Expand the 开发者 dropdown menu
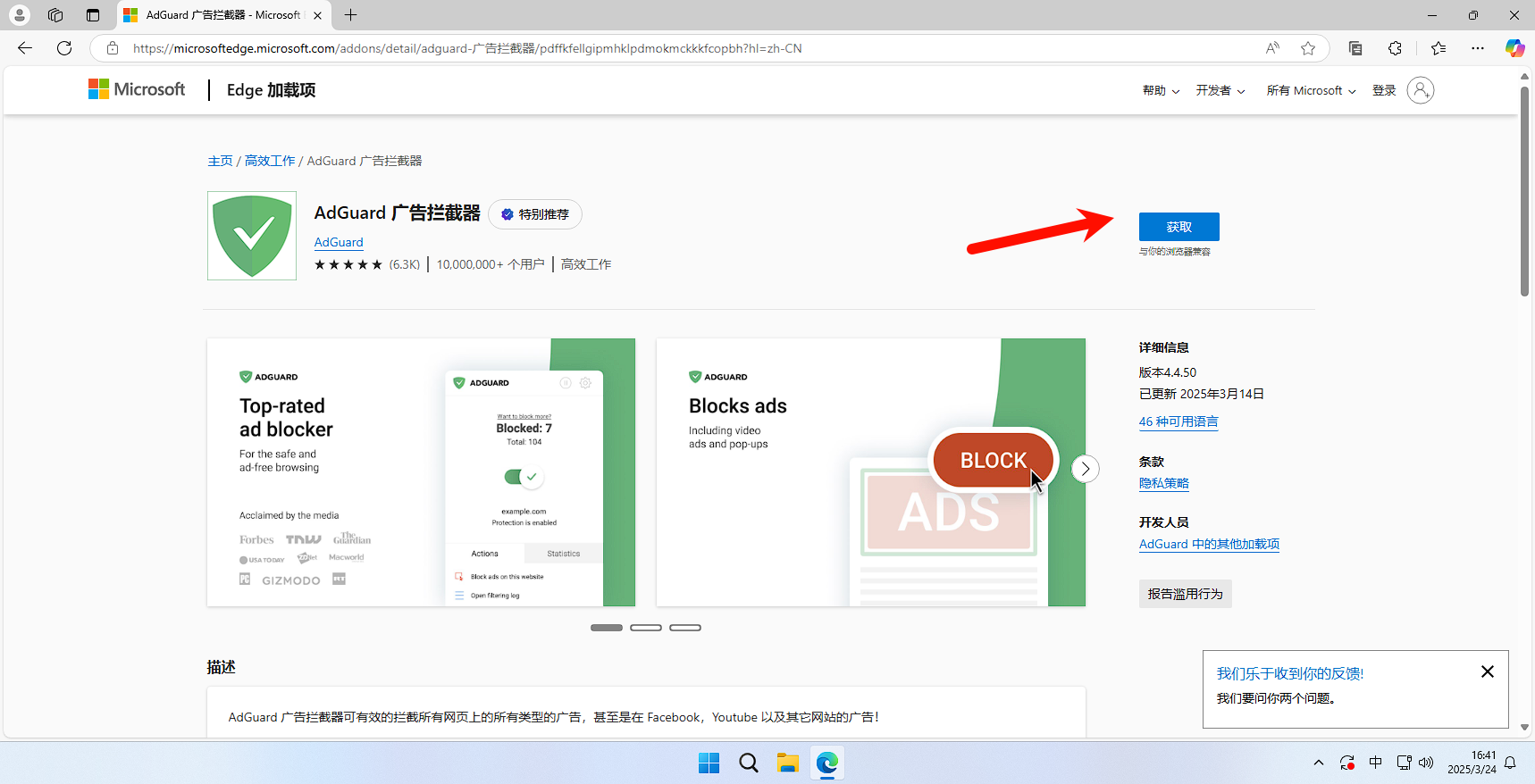 [x=1220, y=90]
